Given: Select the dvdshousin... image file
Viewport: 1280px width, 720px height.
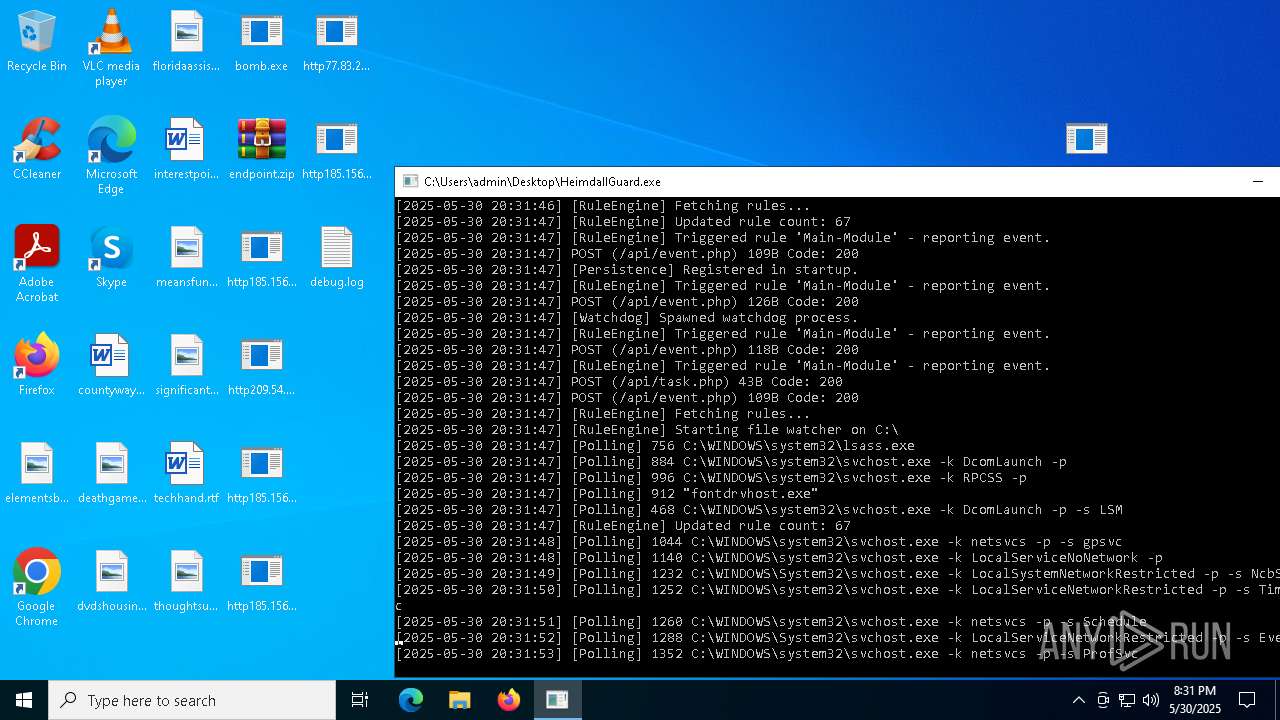Looking at the screenshot, I should [x=111, y=582].
